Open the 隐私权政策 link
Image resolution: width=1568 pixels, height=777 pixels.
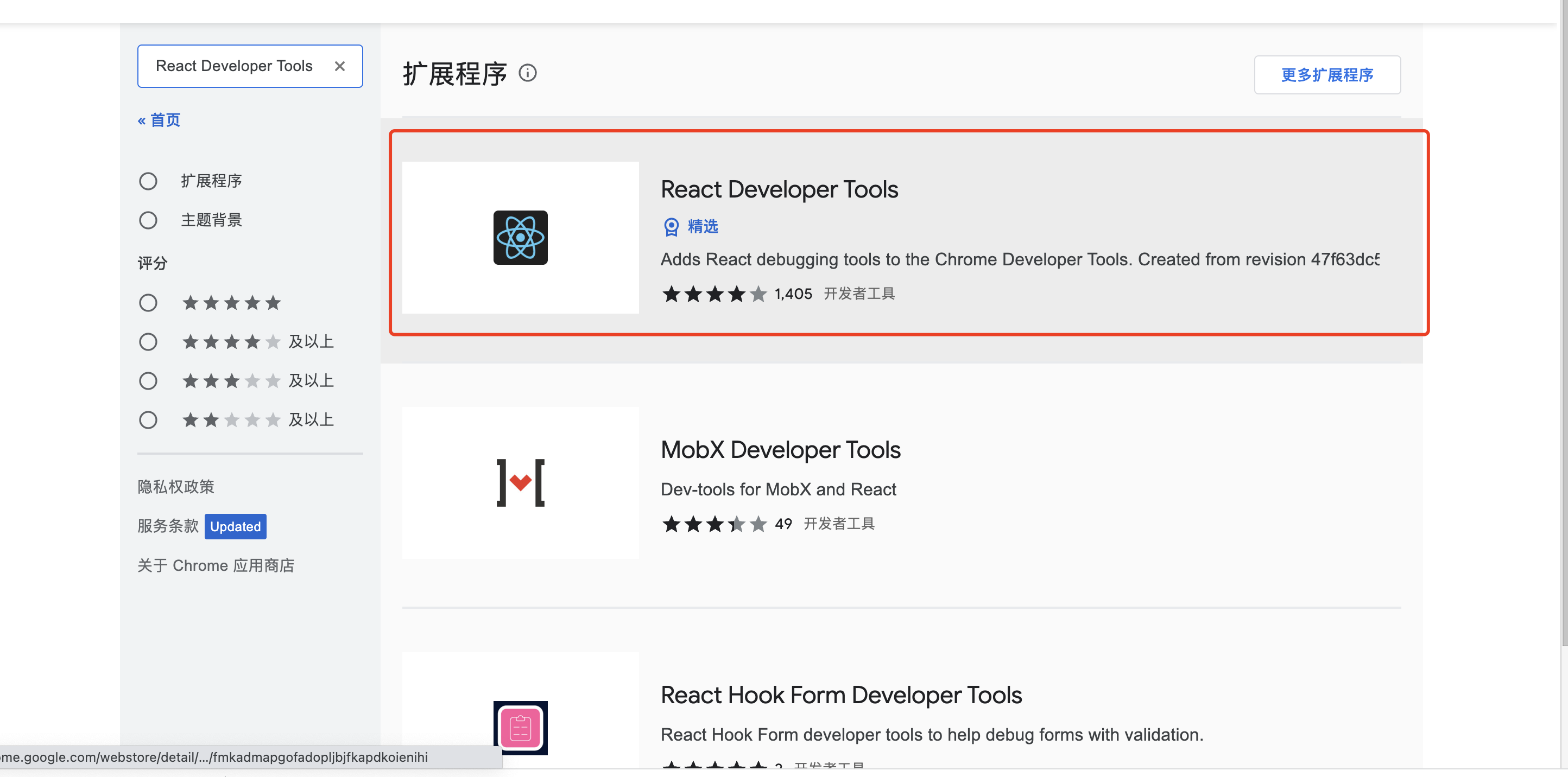point(176,487)
